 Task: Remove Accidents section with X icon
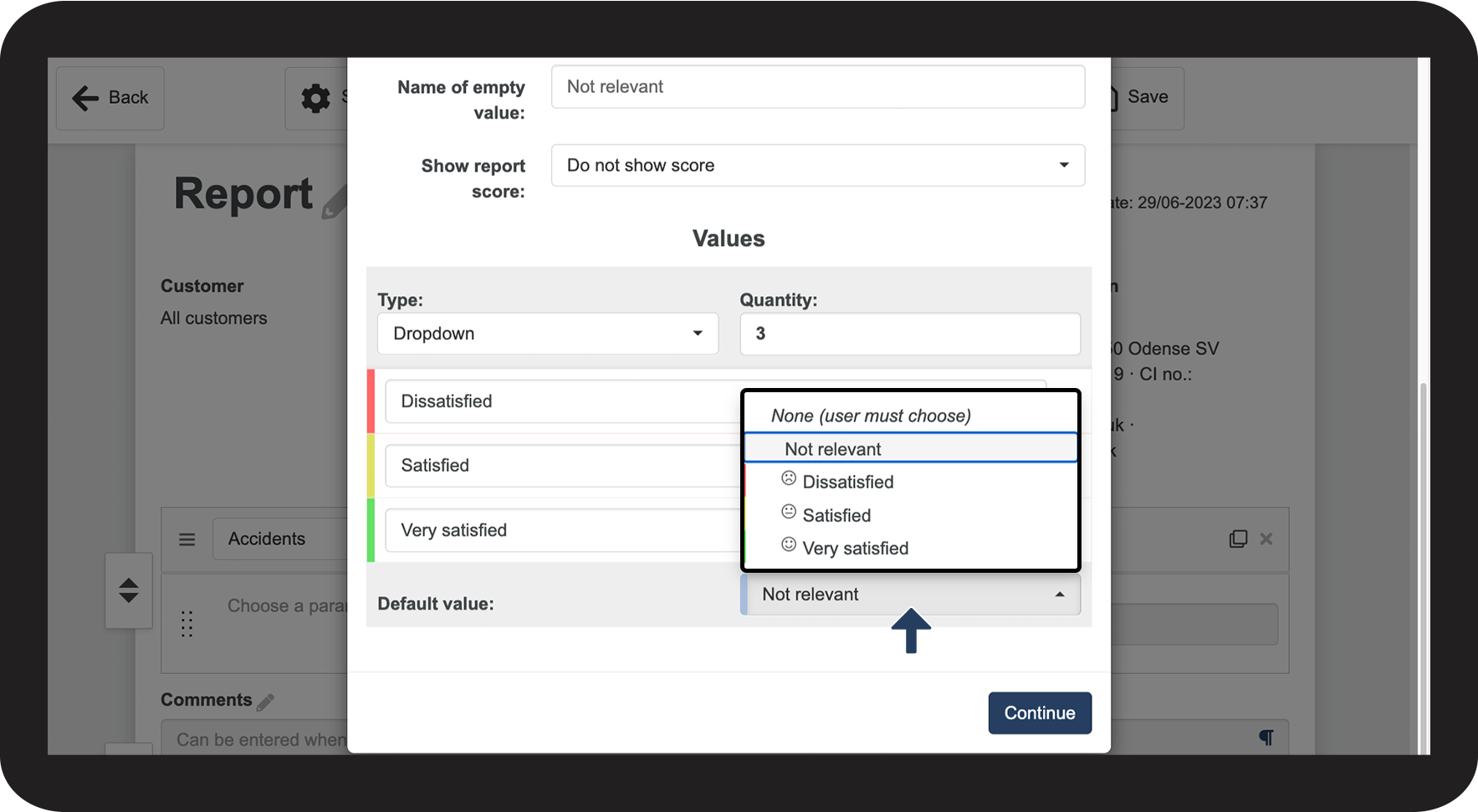[x=1266, y=539]
